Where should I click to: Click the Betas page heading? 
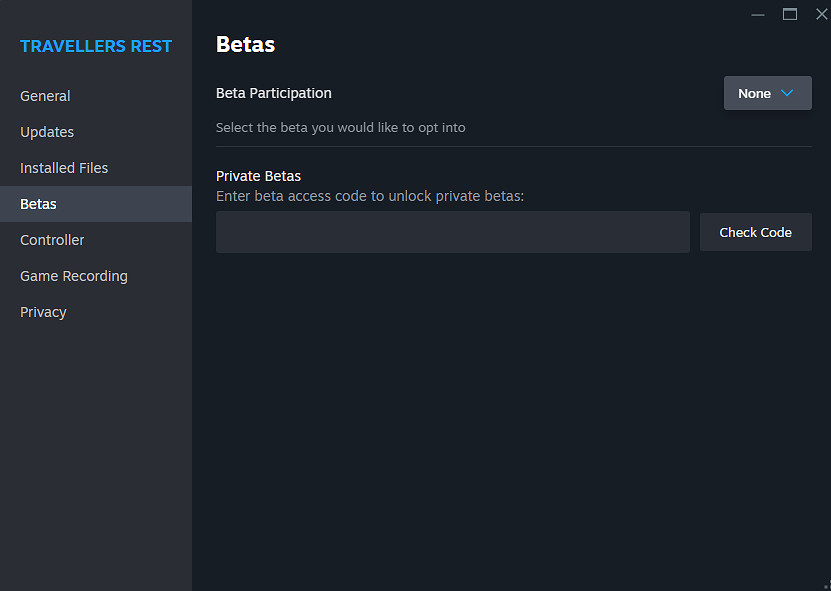click(x=245, y=44)
